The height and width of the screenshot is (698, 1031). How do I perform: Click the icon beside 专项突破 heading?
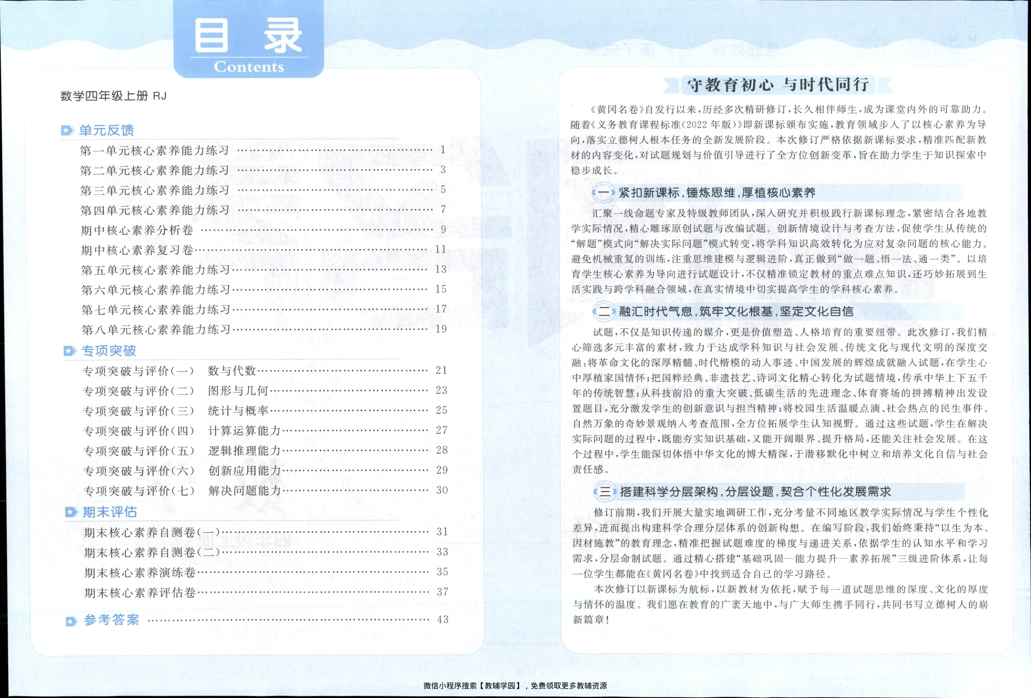(69, 350)
